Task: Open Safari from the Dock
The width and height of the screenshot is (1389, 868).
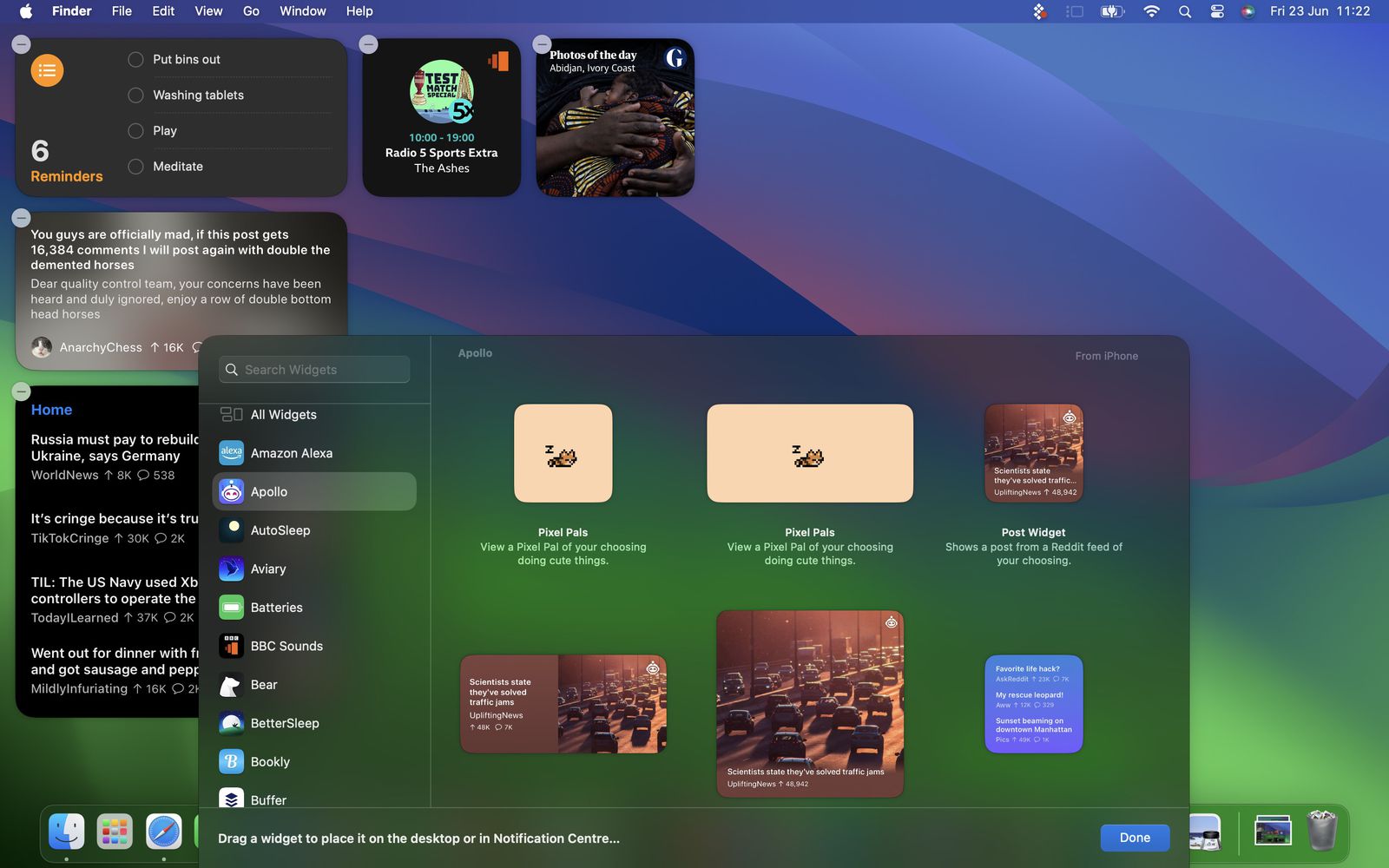Action: click(x=163, y=831)
